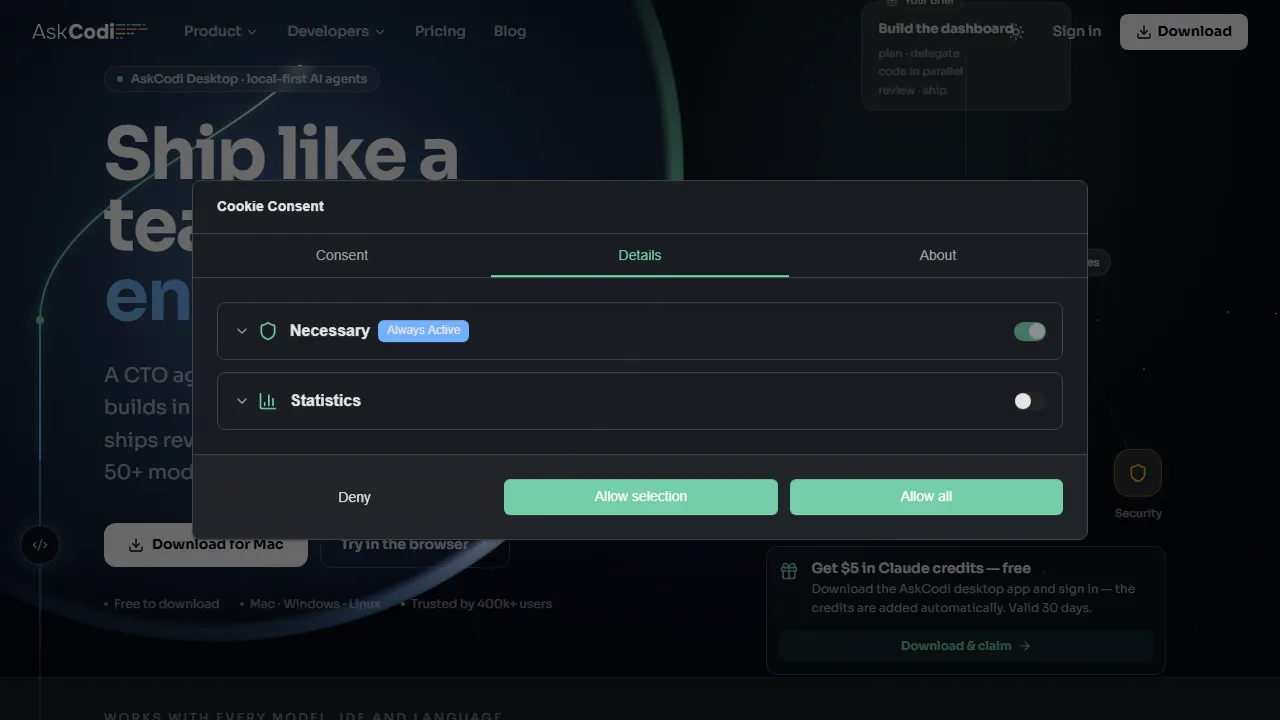Click the Necessary shield icon
Image resolution: width=1280 pixels, height=720 pixels.
click(268, 331)
